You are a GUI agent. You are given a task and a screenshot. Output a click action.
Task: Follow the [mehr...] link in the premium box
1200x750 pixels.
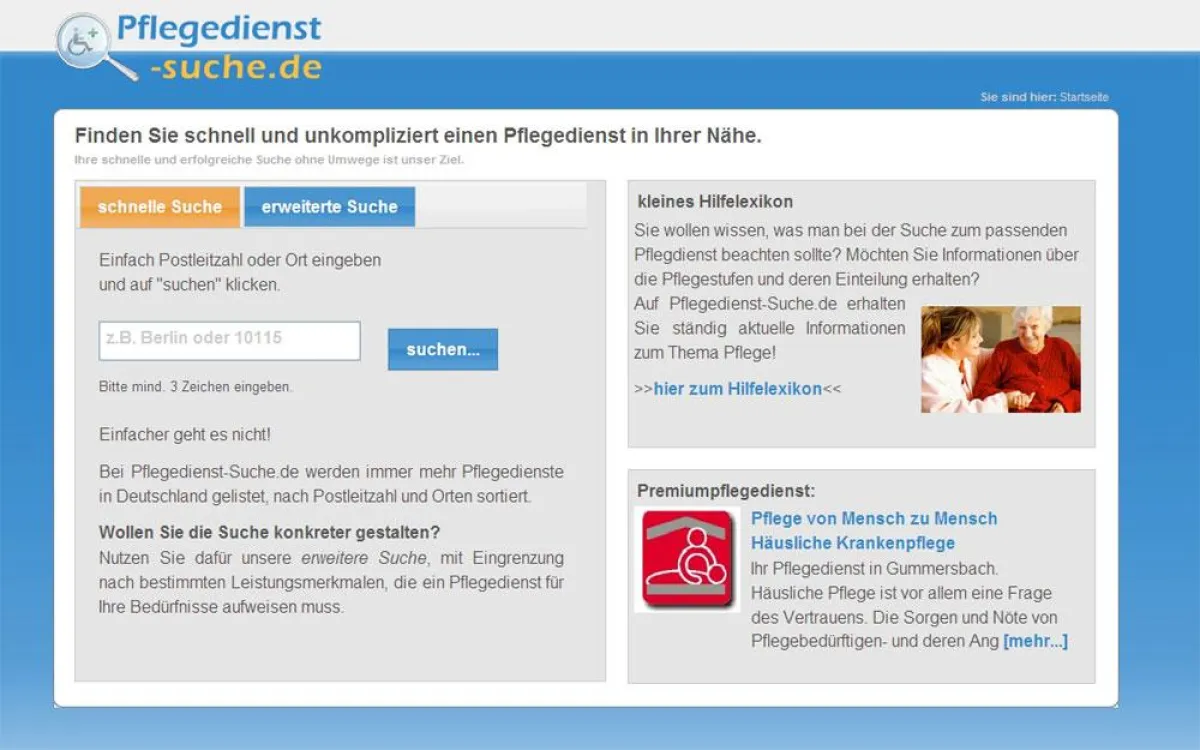(1037, 641)
